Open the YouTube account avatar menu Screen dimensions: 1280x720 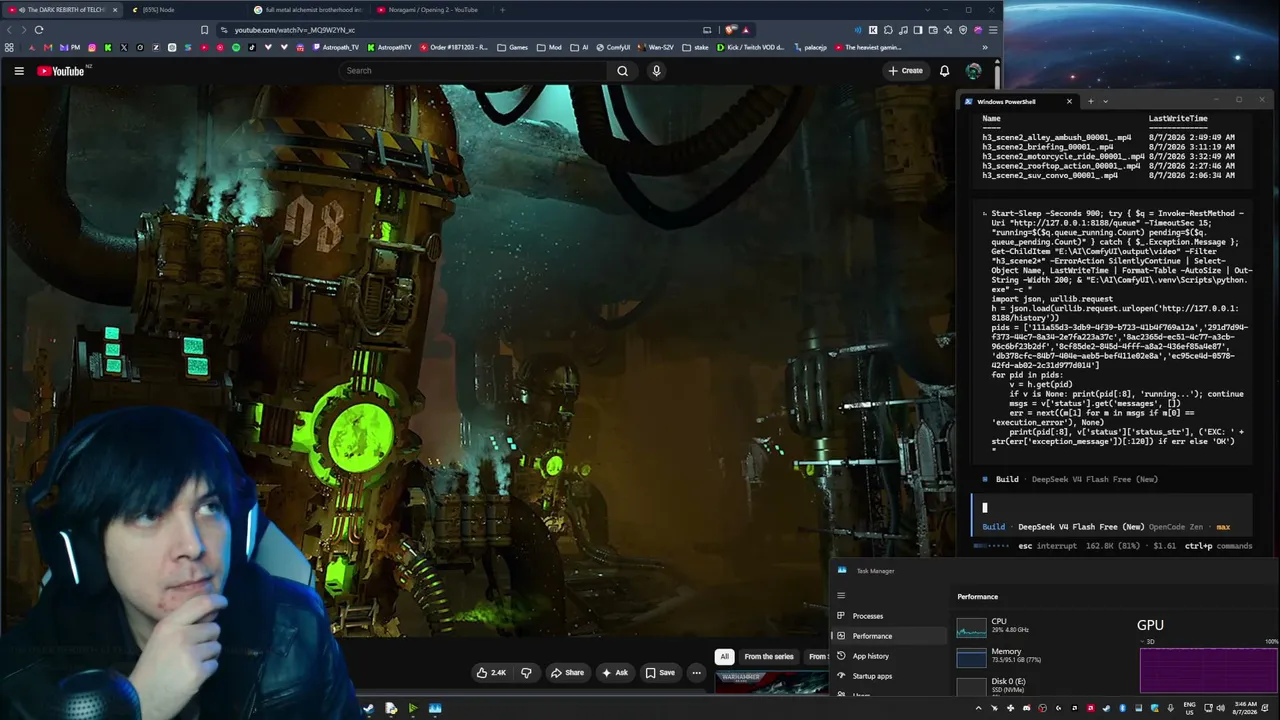(x=973, y=71)
